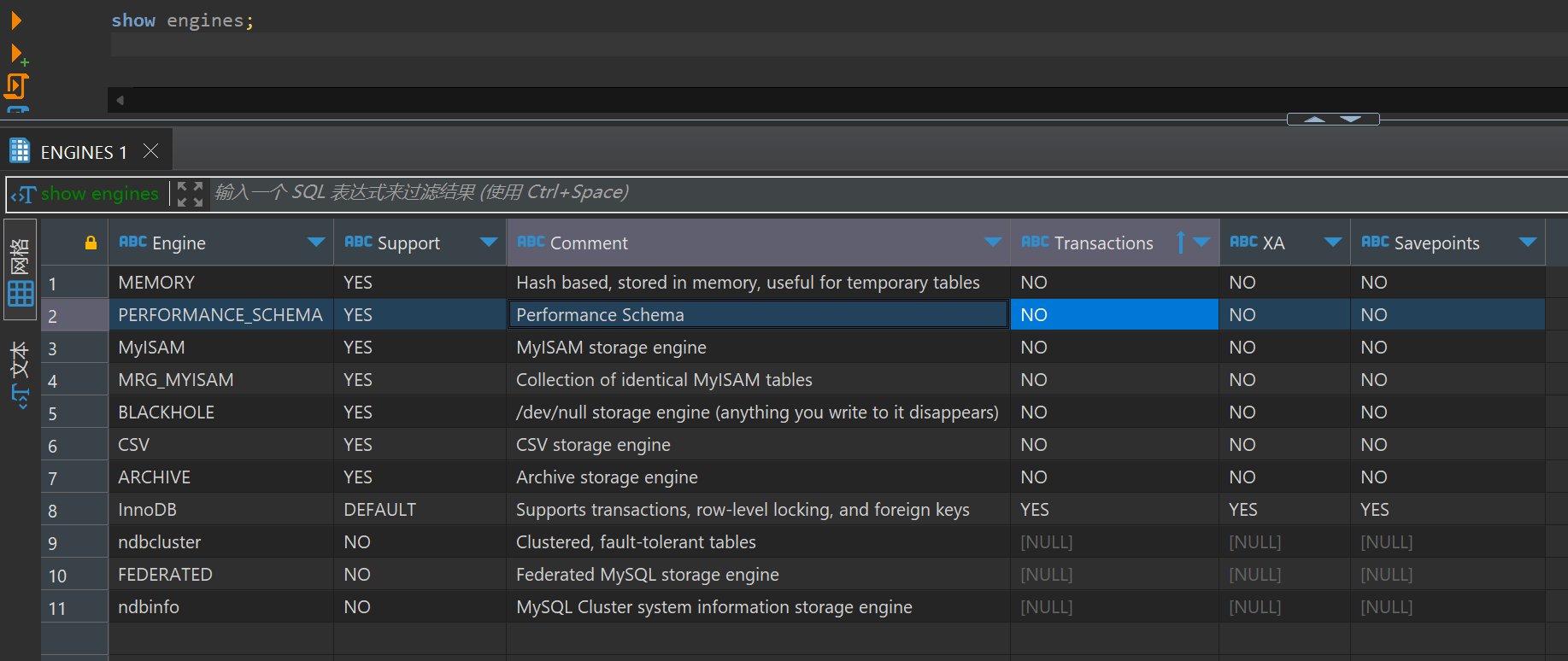The image size is (1568, 661).
Task: Run the SQL statement with the orange play icon
Action: point(15,20)
